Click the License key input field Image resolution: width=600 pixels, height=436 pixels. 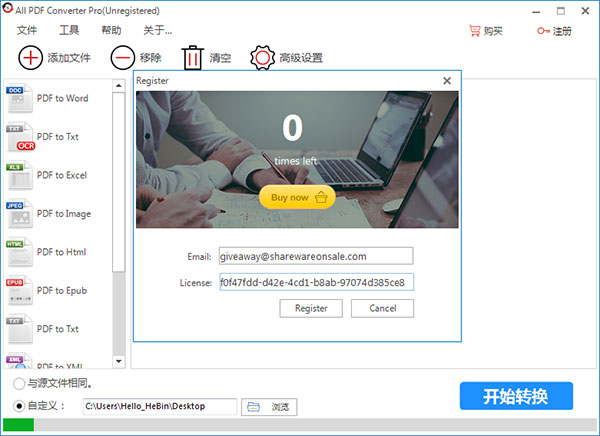coord(316,282)
